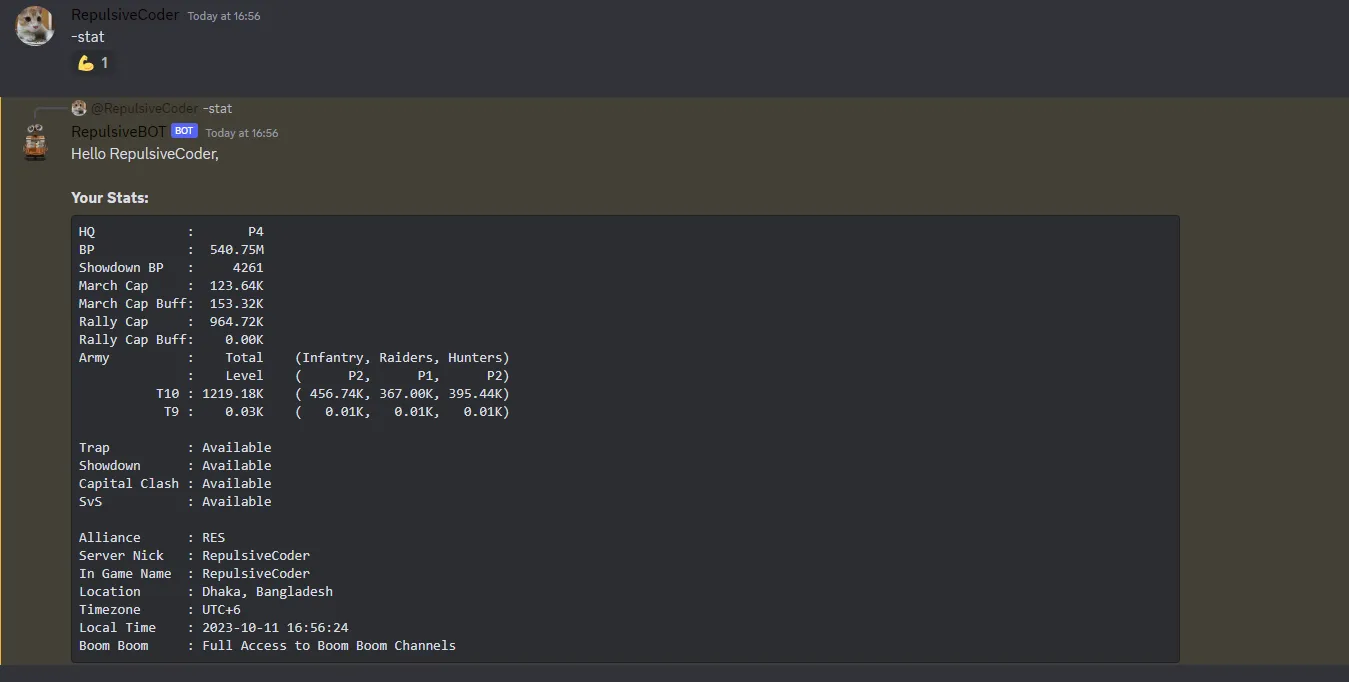1349x682 pixels.
Task: Click the Rally Cap value 964.72K
Action: click(237, 321)
